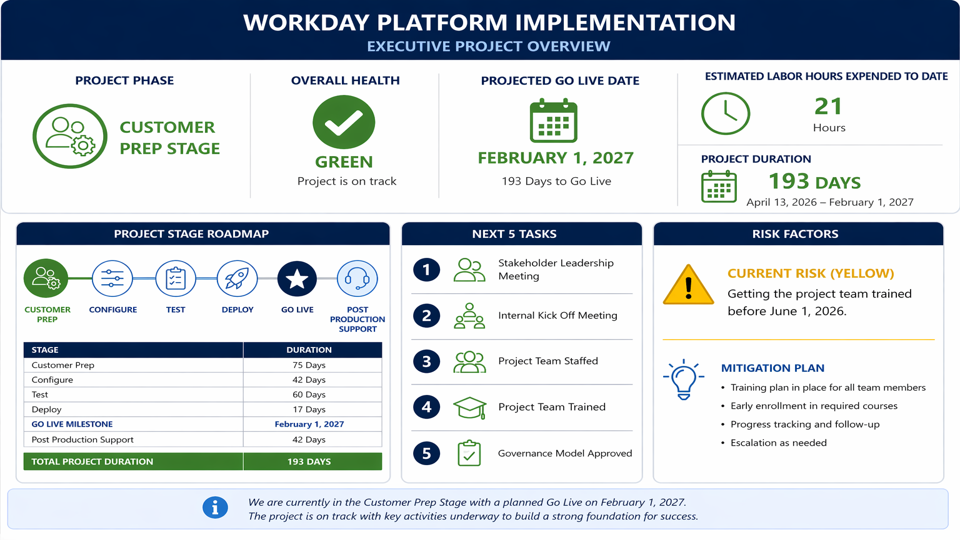Screen dimensions: 960x540
Task: Select the Go Live star stage icon
Action: tap(297, 279)
